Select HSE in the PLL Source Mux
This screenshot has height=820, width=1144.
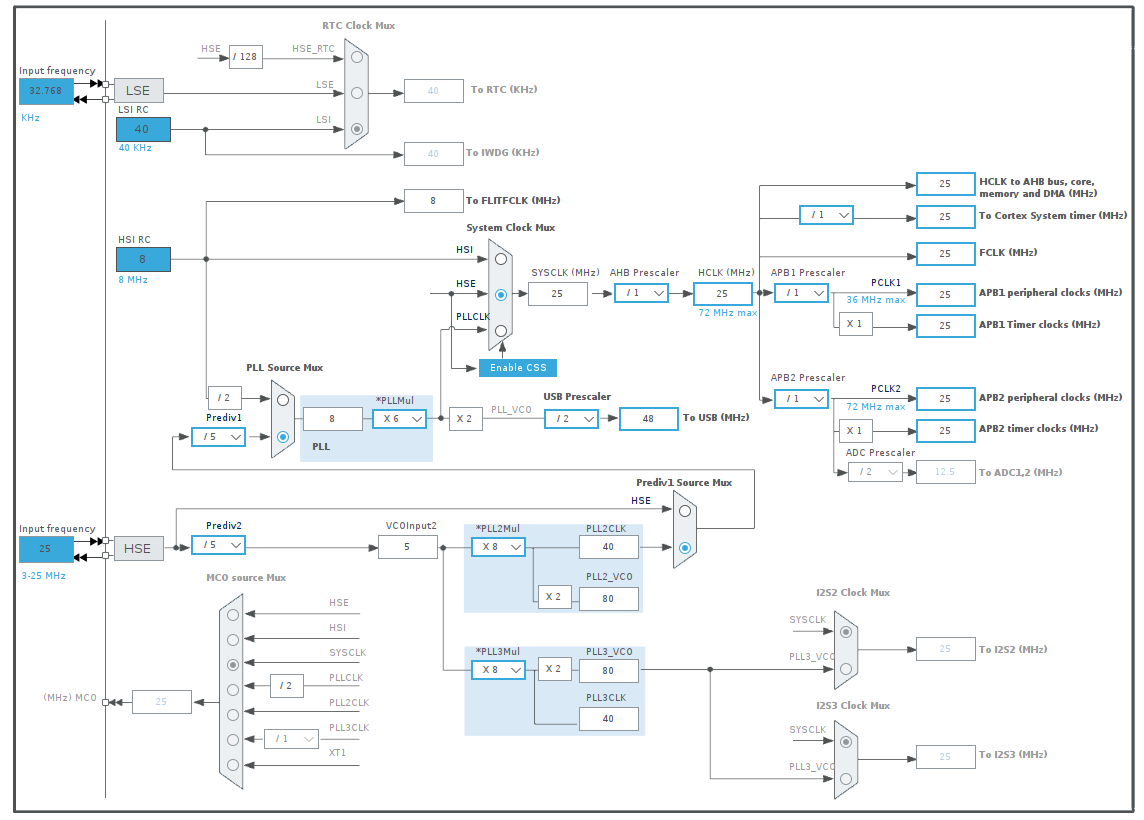click(x=281, y=437)
